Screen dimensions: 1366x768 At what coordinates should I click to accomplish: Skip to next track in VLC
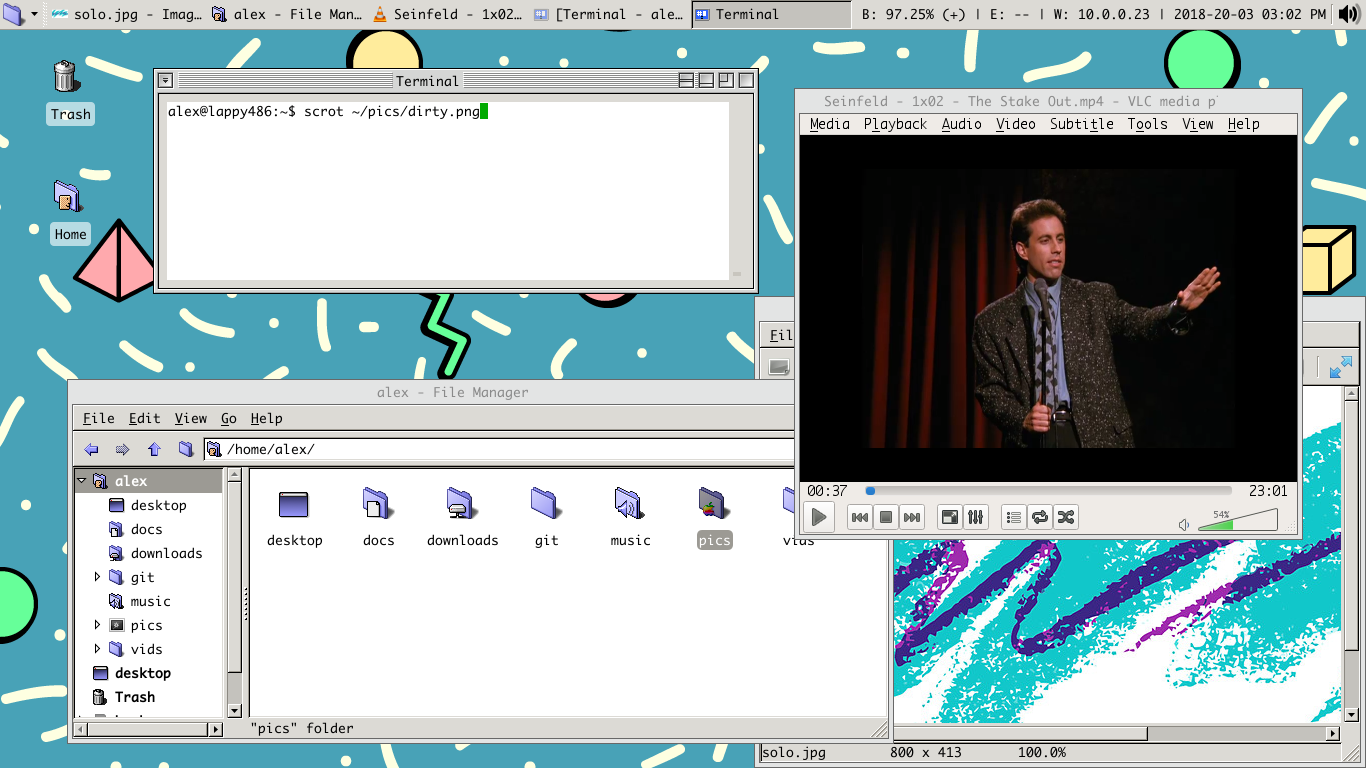tap(912, 517)
